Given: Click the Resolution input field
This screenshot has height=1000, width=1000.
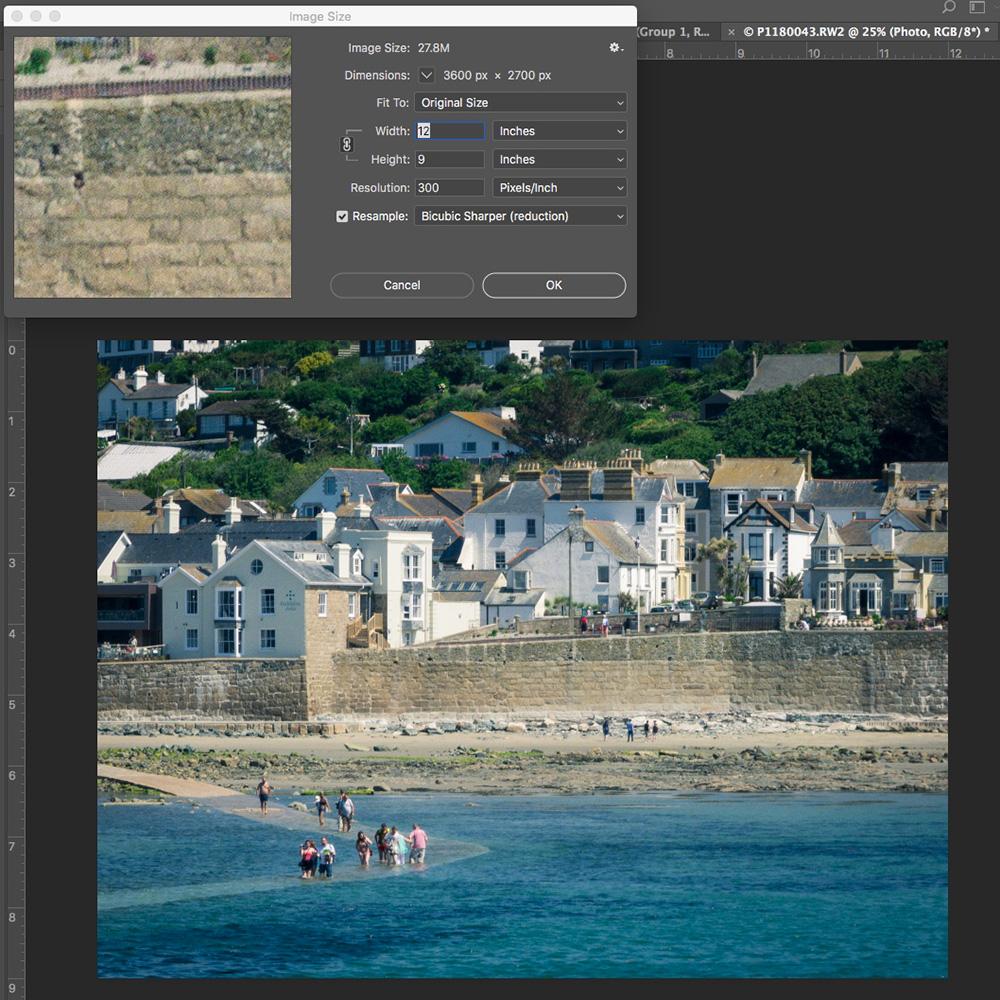Looking at the screenshot, I should (x=450, y=188).
